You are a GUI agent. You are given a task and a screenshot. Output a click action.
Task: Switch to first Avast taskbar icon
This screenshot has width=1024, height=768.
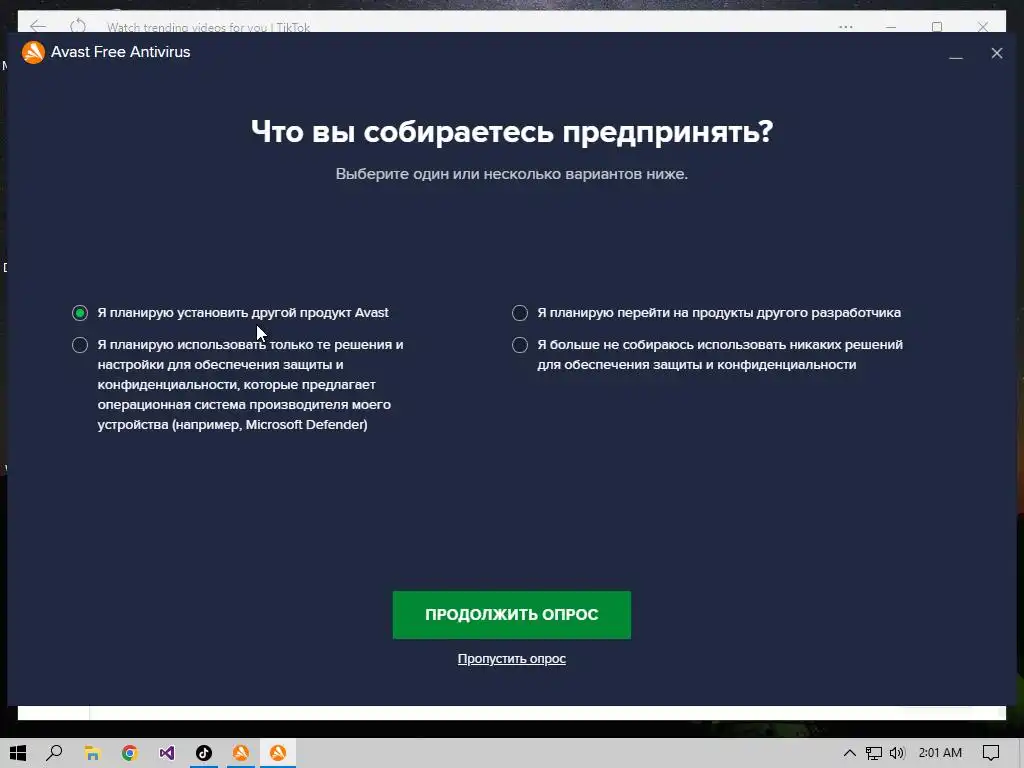(x=241, y=753)
